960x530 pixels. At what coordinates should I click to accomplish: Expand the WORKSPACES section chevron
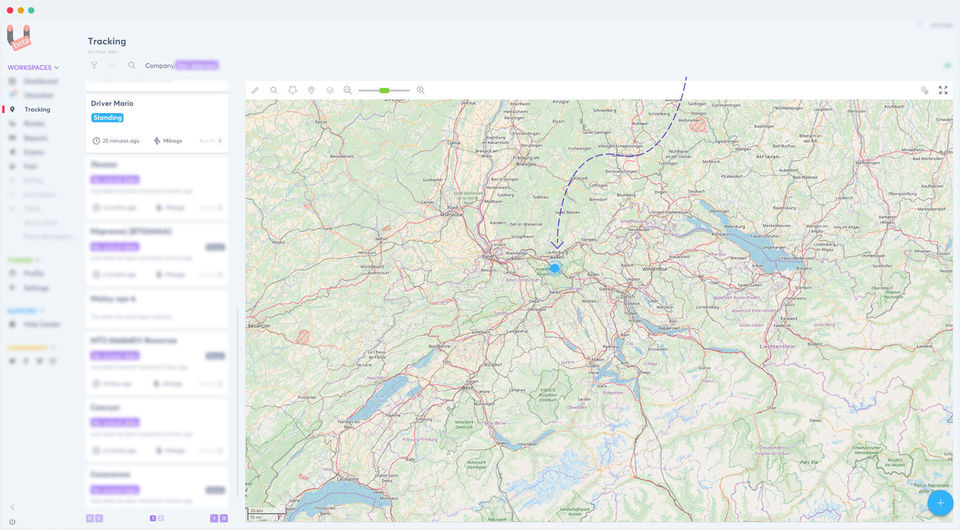point(57,67)
